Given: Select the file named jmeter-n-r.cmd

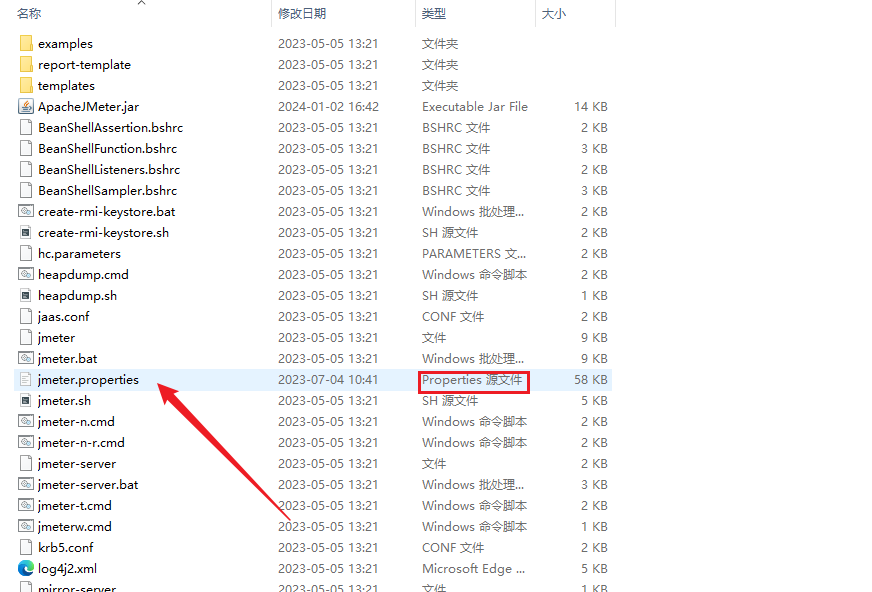Looking at the screenshot, I should pyautogui.click(x=81, y=442).
